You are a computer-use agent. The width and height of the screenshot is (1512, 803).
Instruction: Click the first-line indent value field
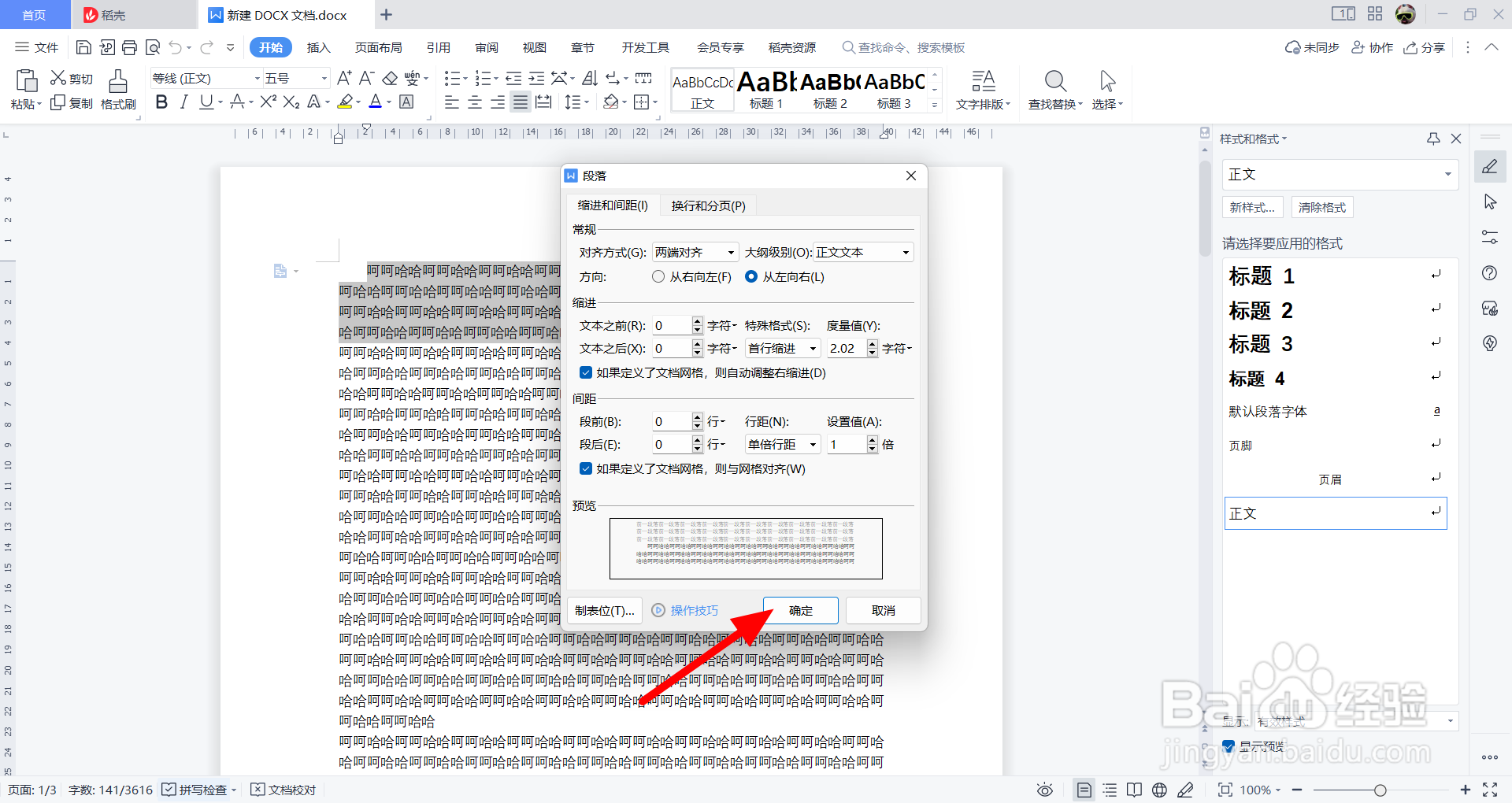pyautogui.click(x=847, y=348)
